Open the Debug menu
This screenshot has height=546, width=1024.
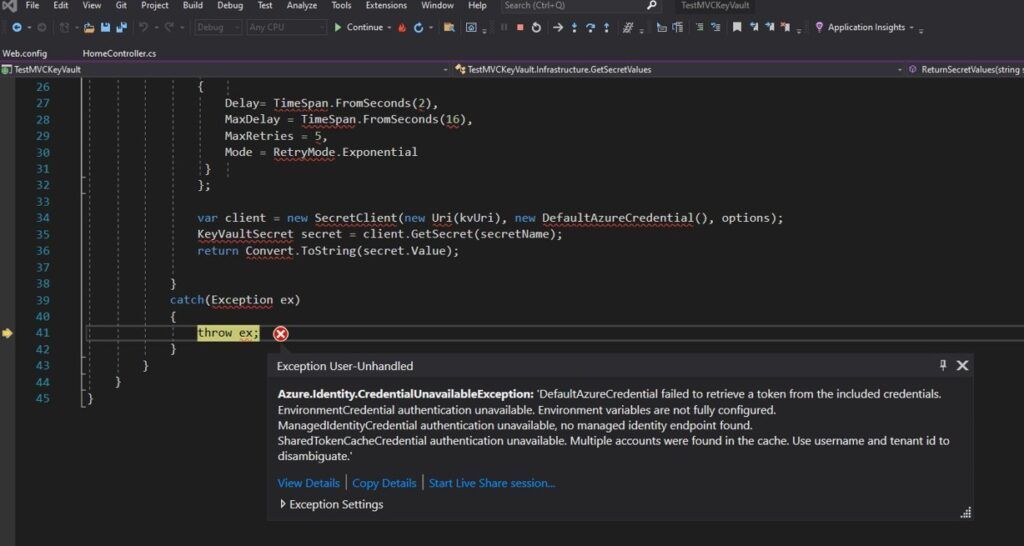click(230, 6)
